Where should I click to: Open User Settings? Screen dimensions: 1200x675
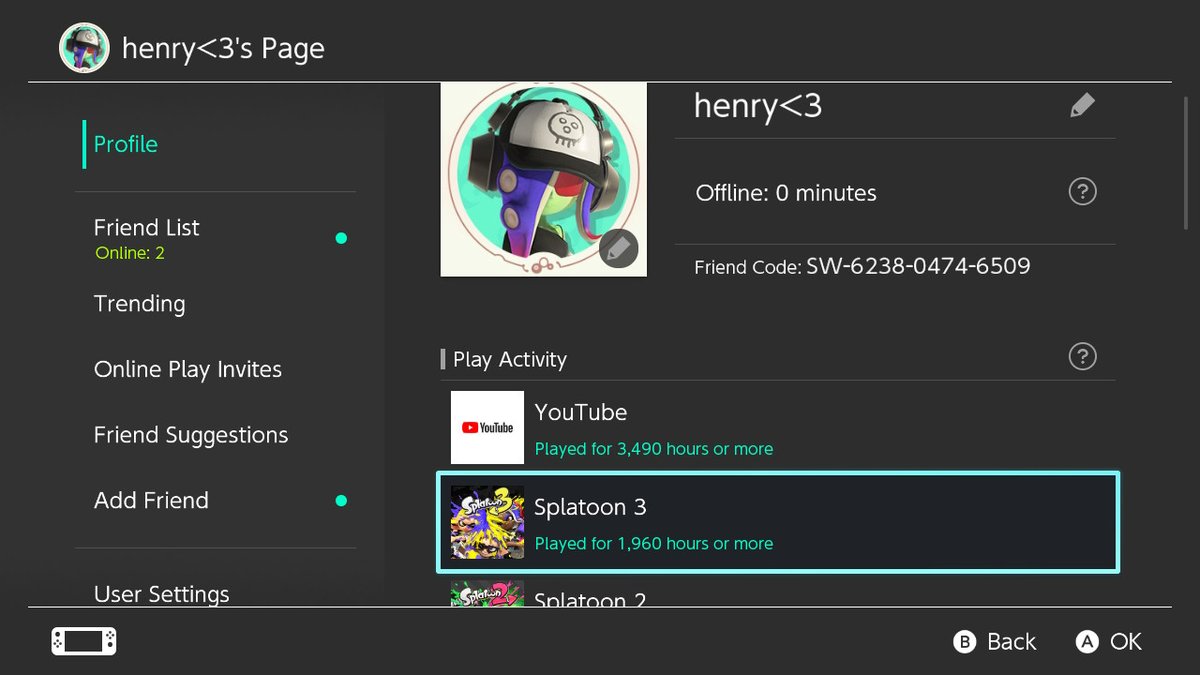point(161,594)
